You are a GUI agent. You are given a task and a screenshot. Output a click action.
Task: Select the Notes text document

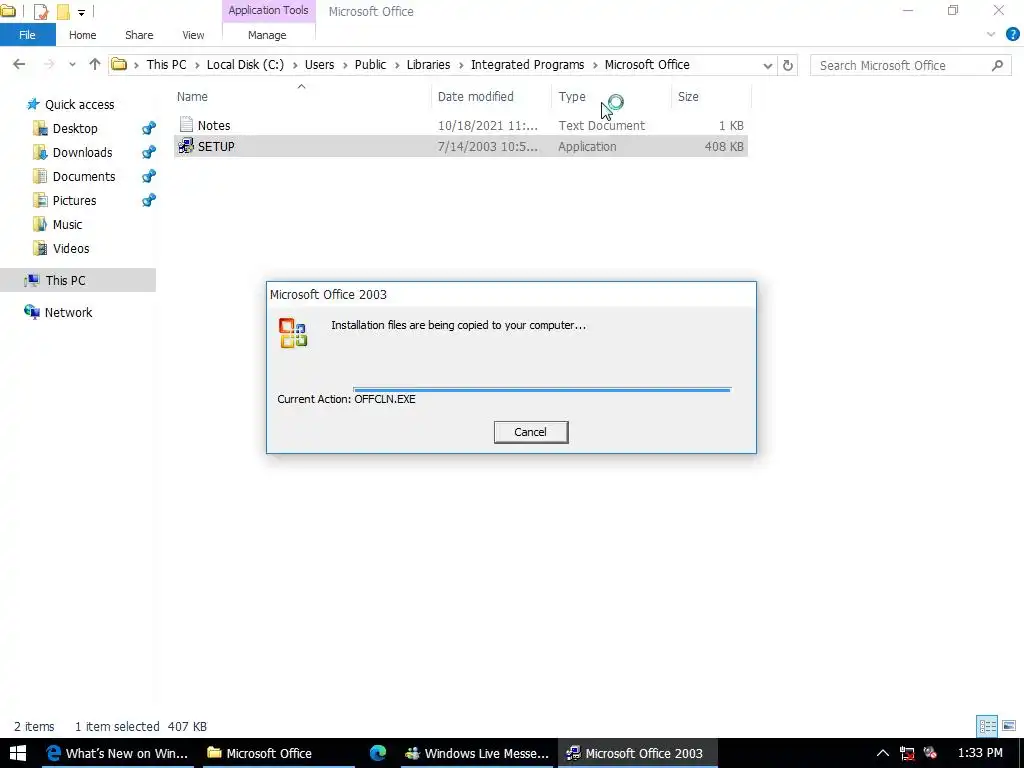(460, 125)
